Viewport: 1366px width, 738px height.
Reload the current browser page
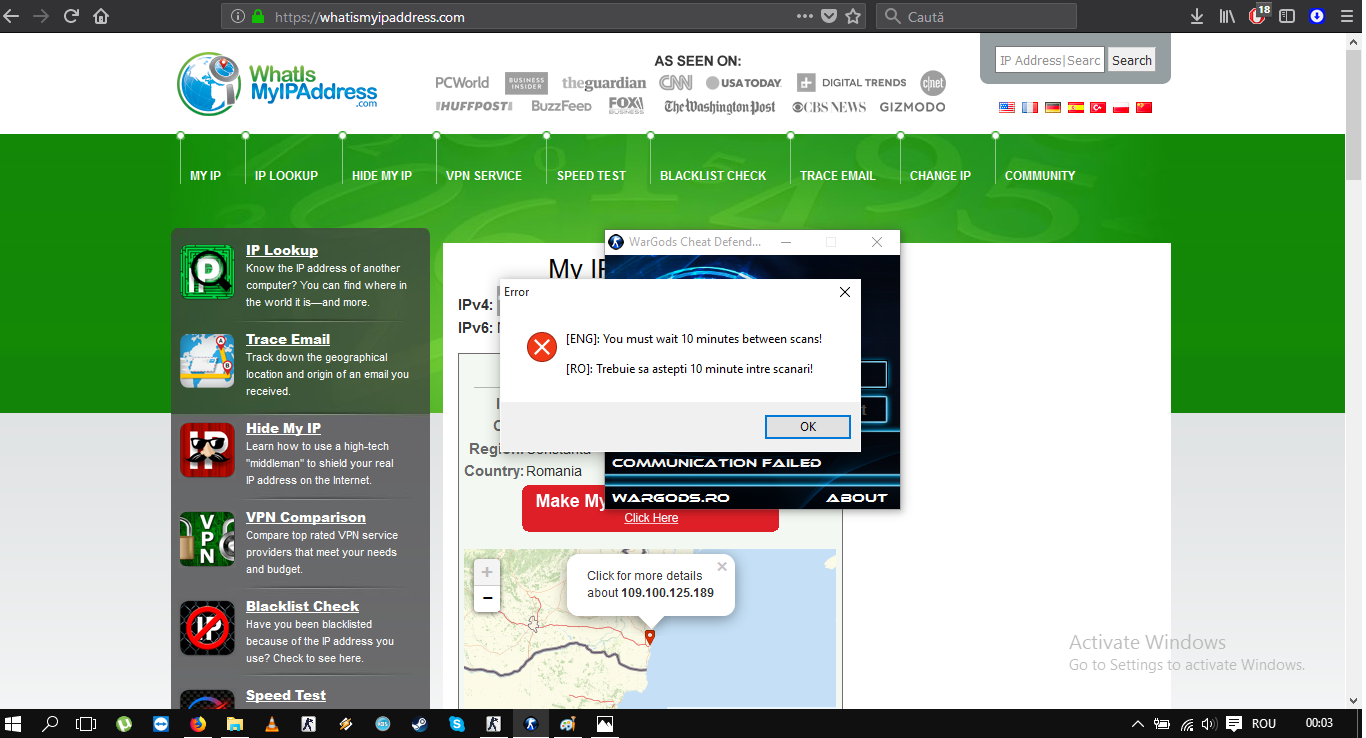pos(71,16)
